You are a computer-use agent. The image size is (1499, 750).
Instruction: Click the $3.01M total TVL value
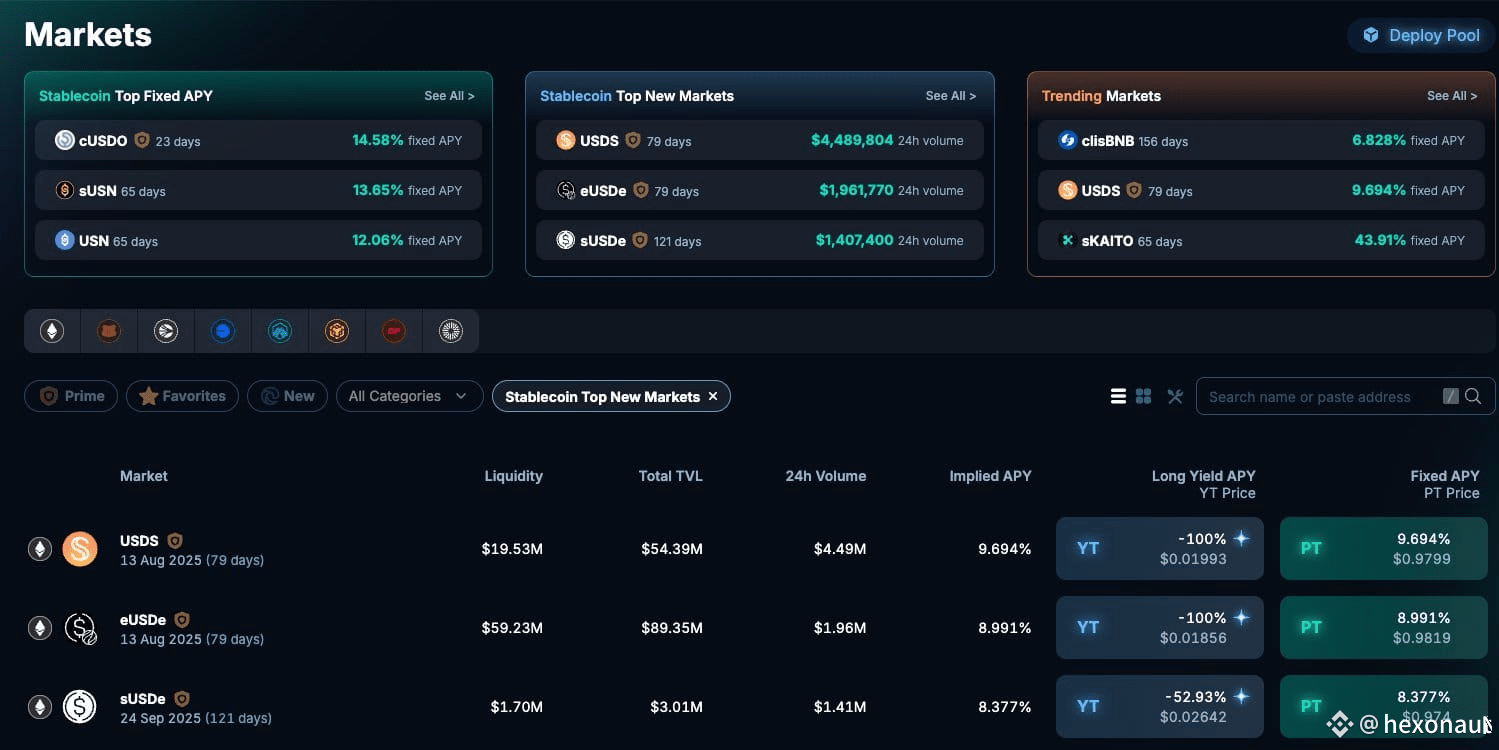click(x=676, y=707)
